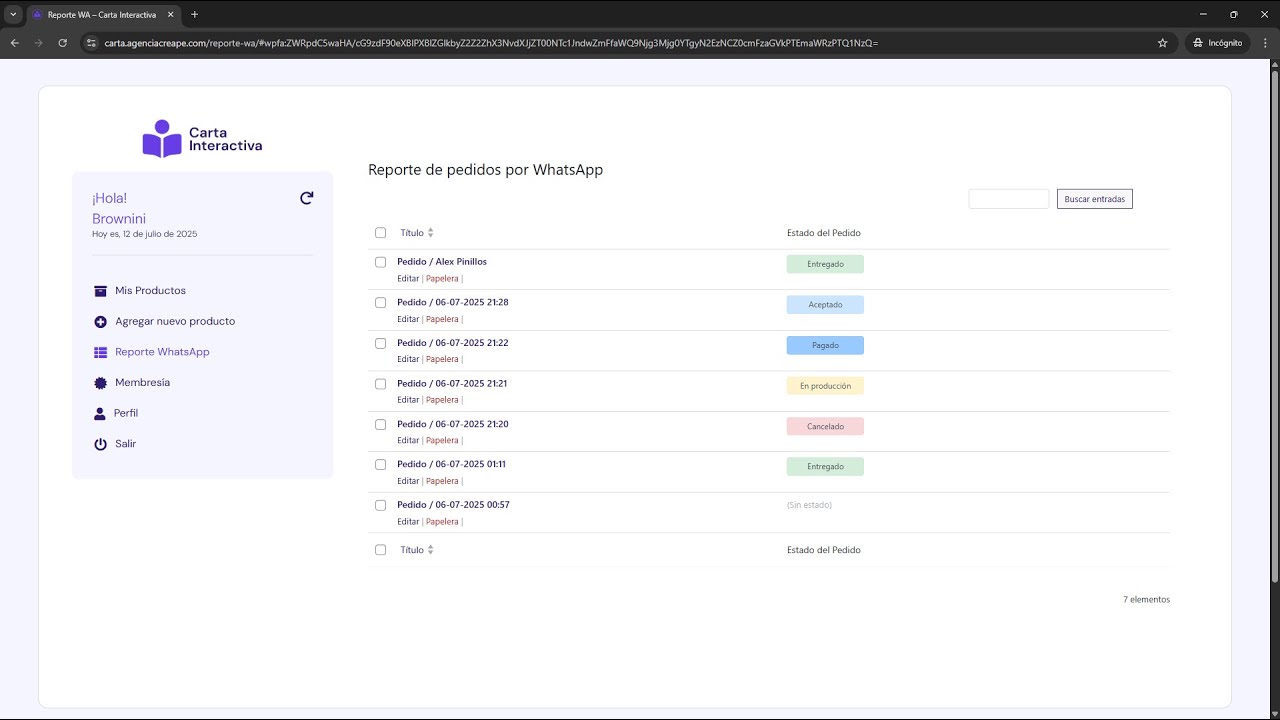Image resolution: width=1280 pixels, height=720 pixels.
Task: Check the Pedido 06-07-2025 21:28 row
Action: (x=380, y=302)
